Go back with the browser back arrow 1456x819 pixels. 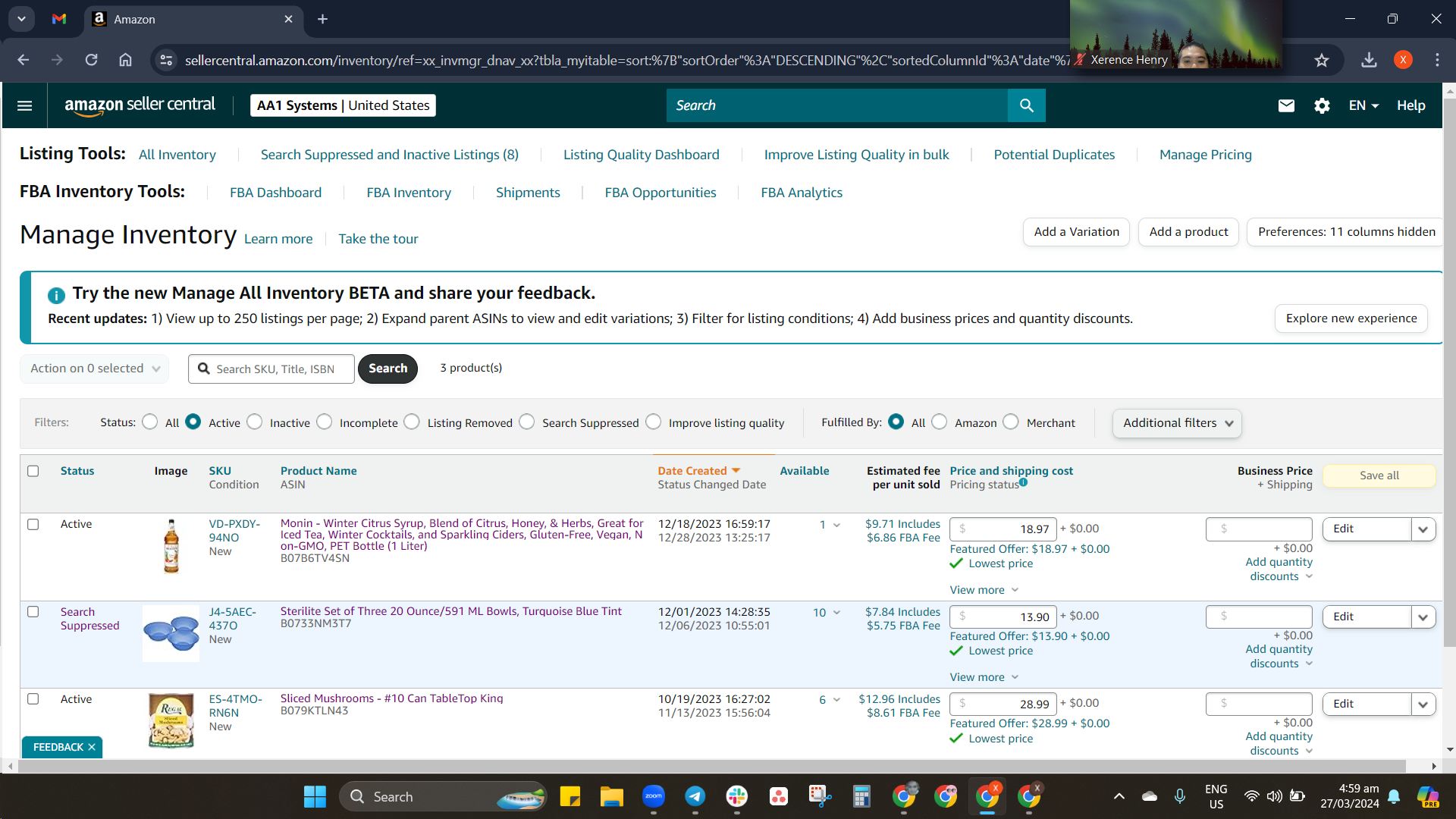point(24,60)
